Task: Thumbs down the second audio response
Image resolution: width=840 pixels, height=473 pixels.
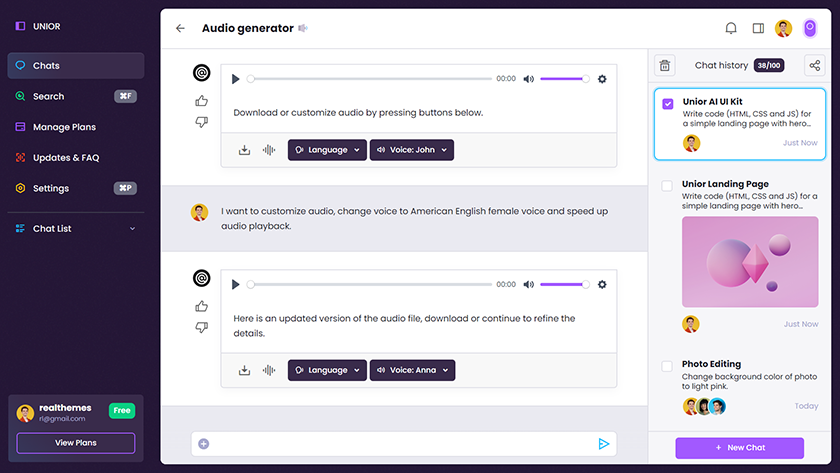Action: pos(202,327)
